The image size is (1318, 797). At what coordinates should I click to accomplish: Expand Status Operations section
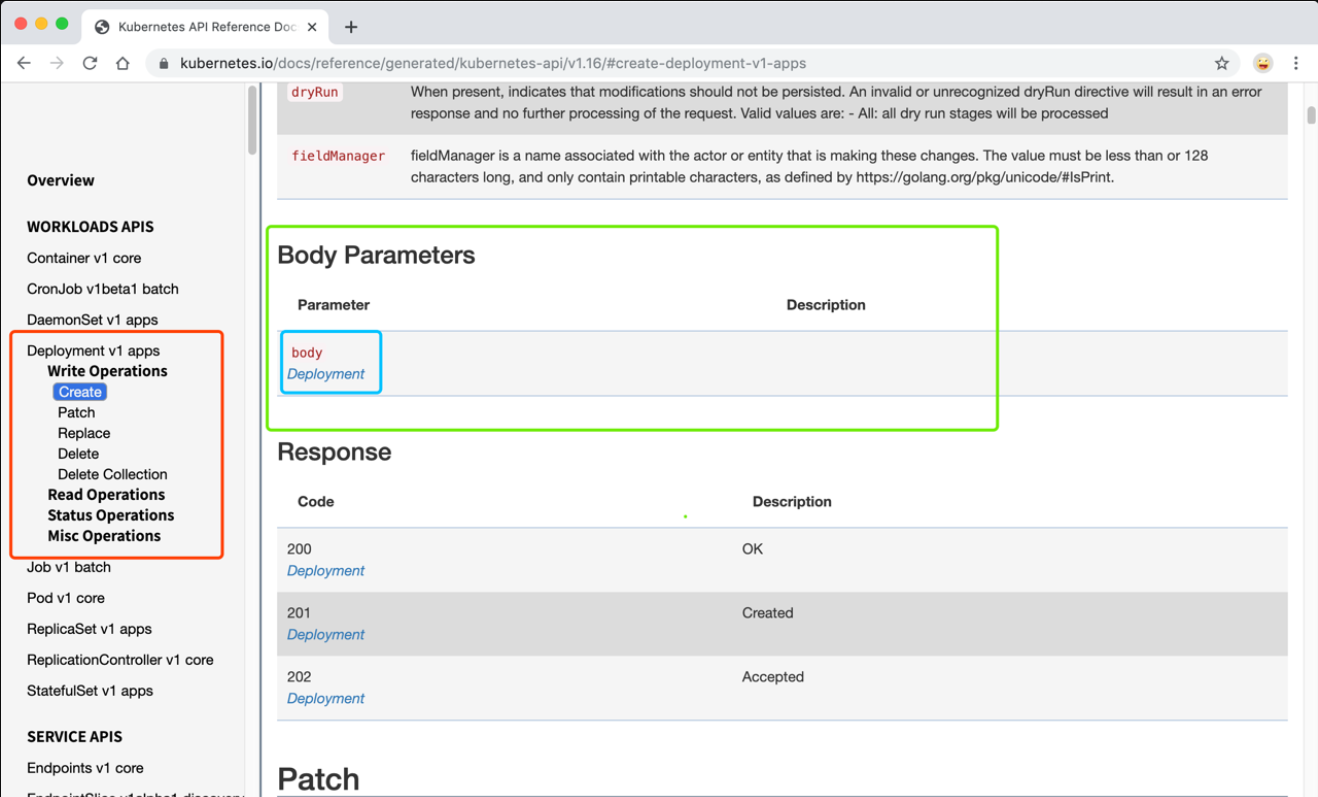pyautogui.click(x=111, y=516)
